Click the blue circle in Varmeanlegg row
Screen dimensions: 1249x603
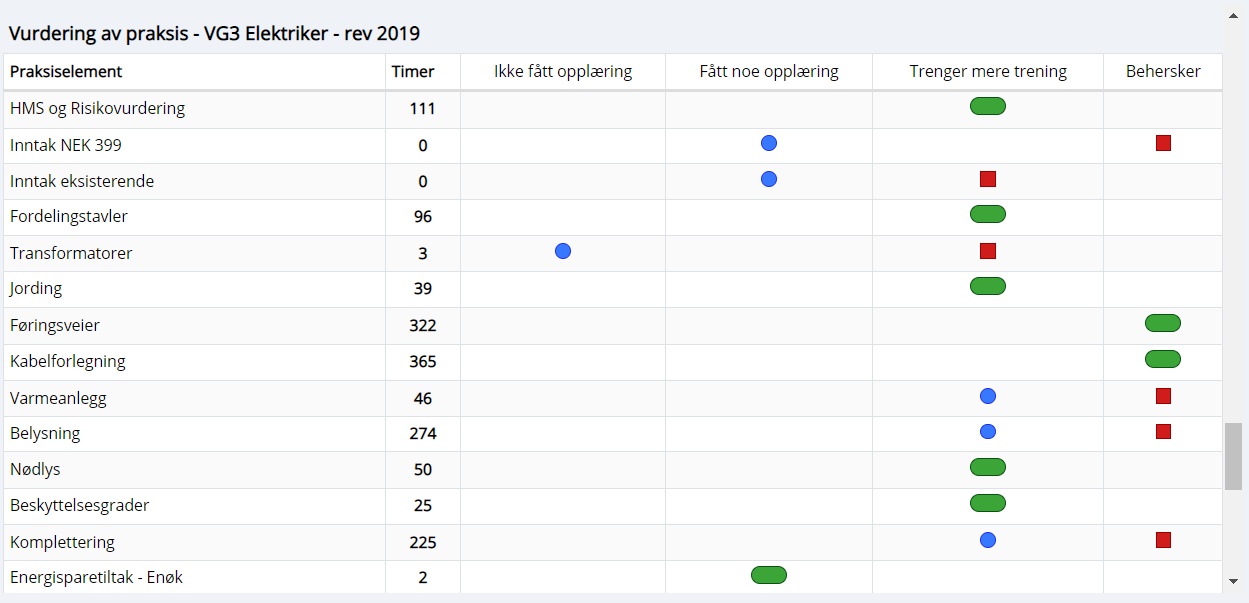[988, 396]
